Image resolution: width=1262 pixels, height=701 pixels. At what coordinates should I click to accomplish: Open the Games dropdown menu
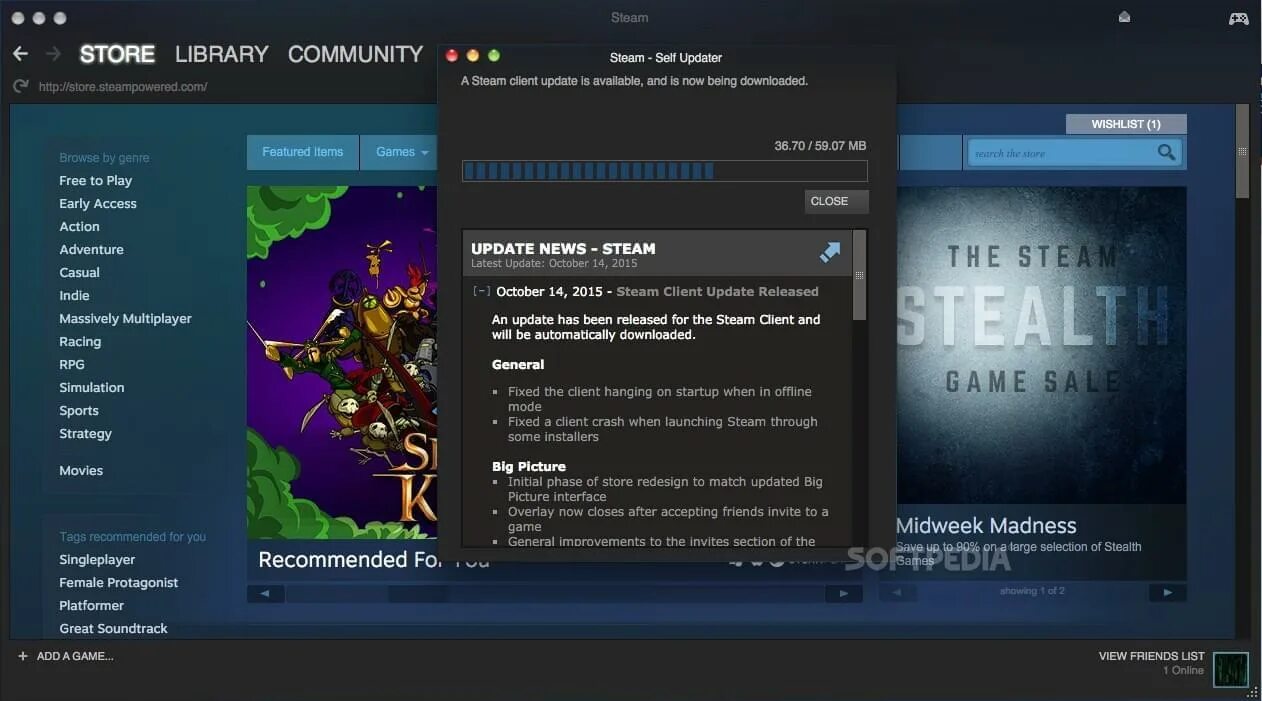click(402, 152)
